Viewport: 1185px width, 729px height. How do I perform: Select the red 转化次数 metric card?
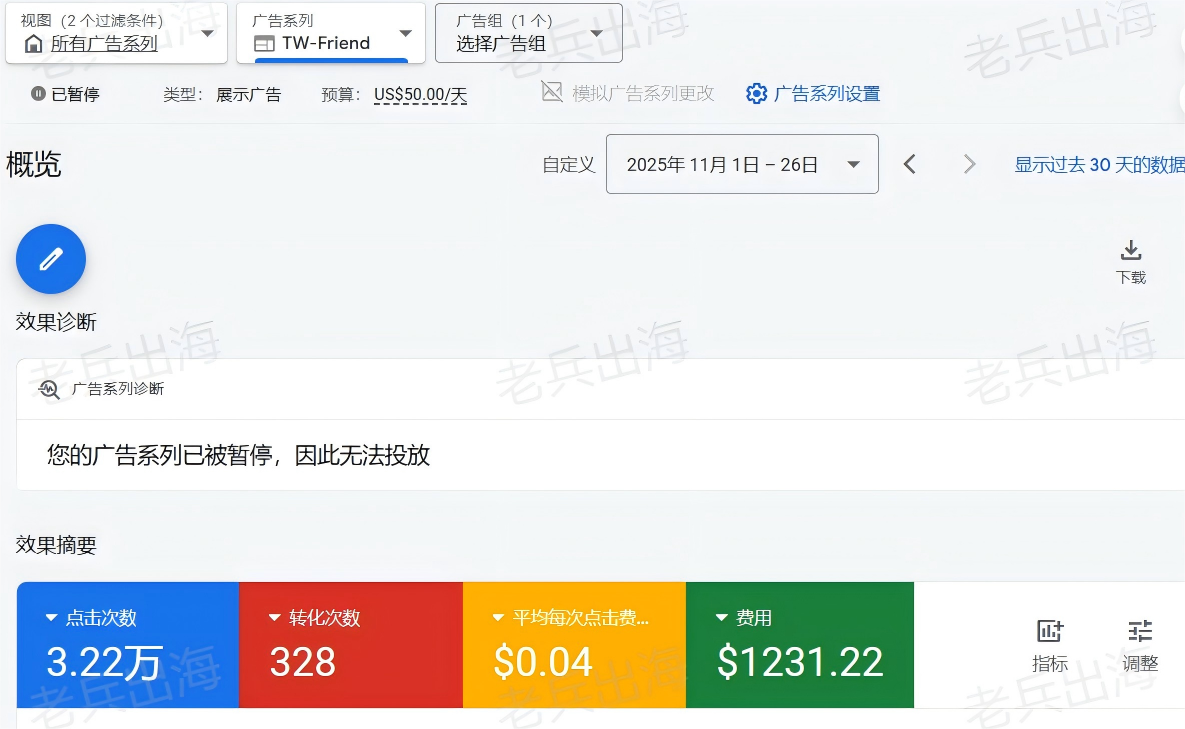tap(351, 645)
